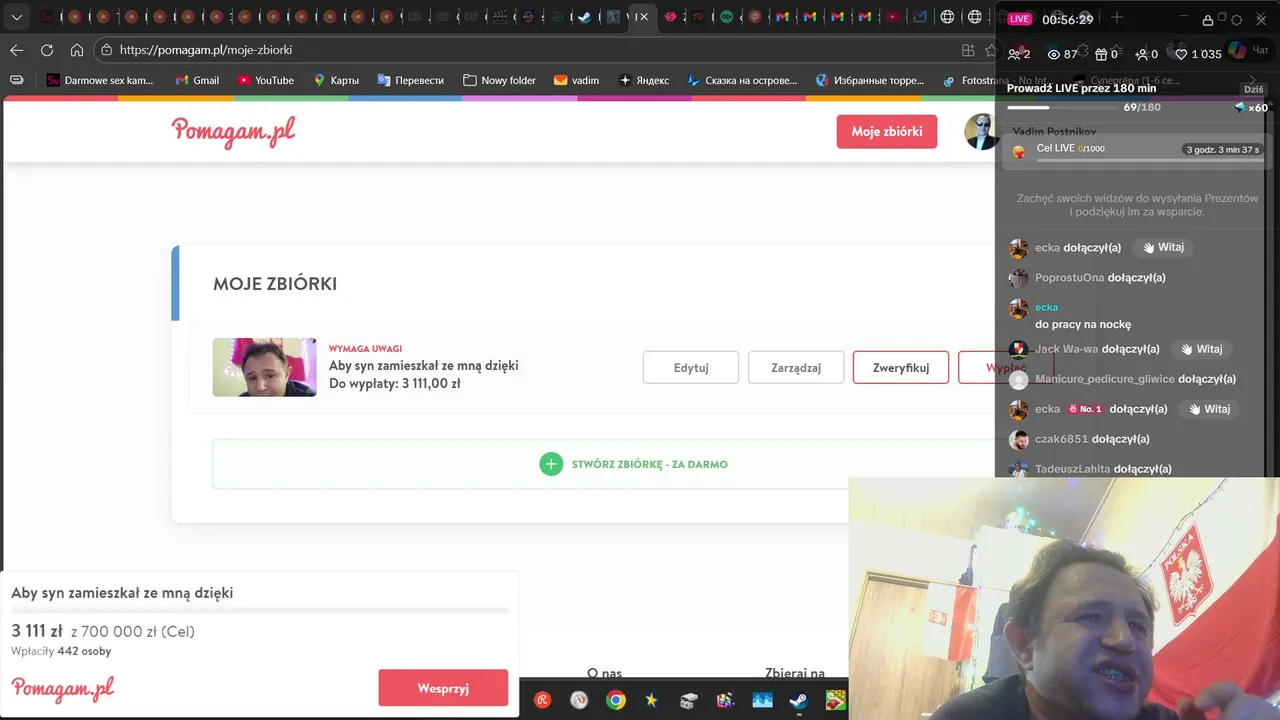
Task: Click Witaj next to first ecka join message
Action: 1163,247
